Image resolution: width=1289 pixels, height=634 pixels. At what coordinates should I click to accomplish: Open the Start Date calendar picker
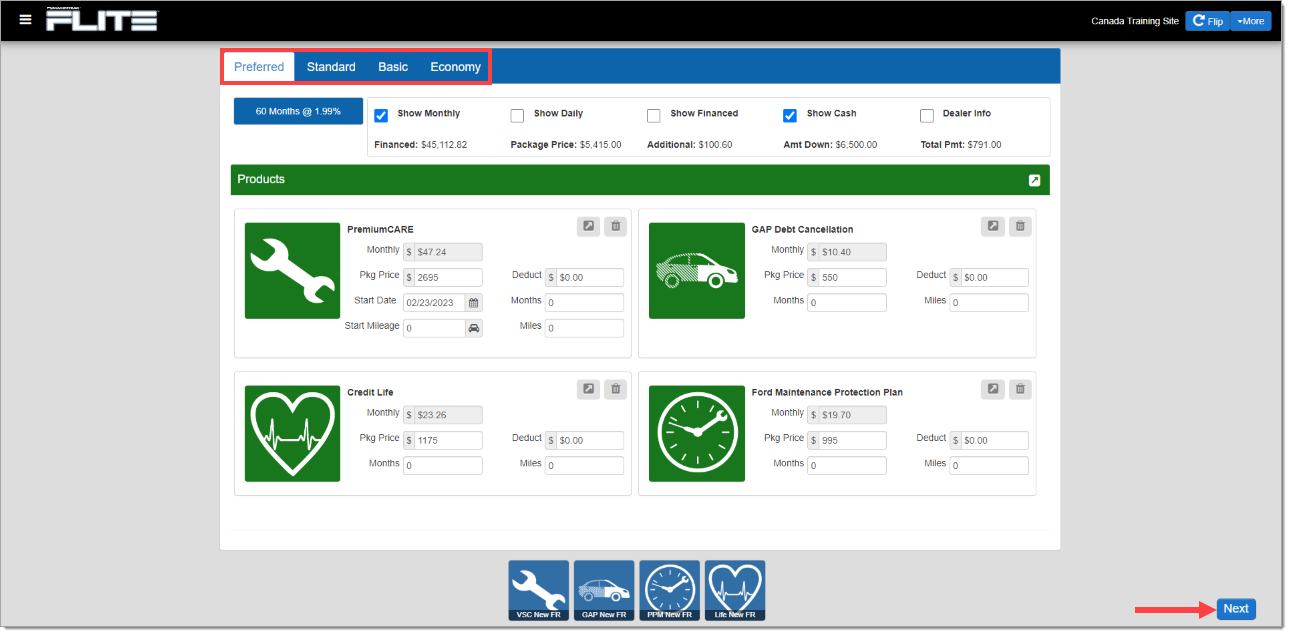click(x=474, y=303)
